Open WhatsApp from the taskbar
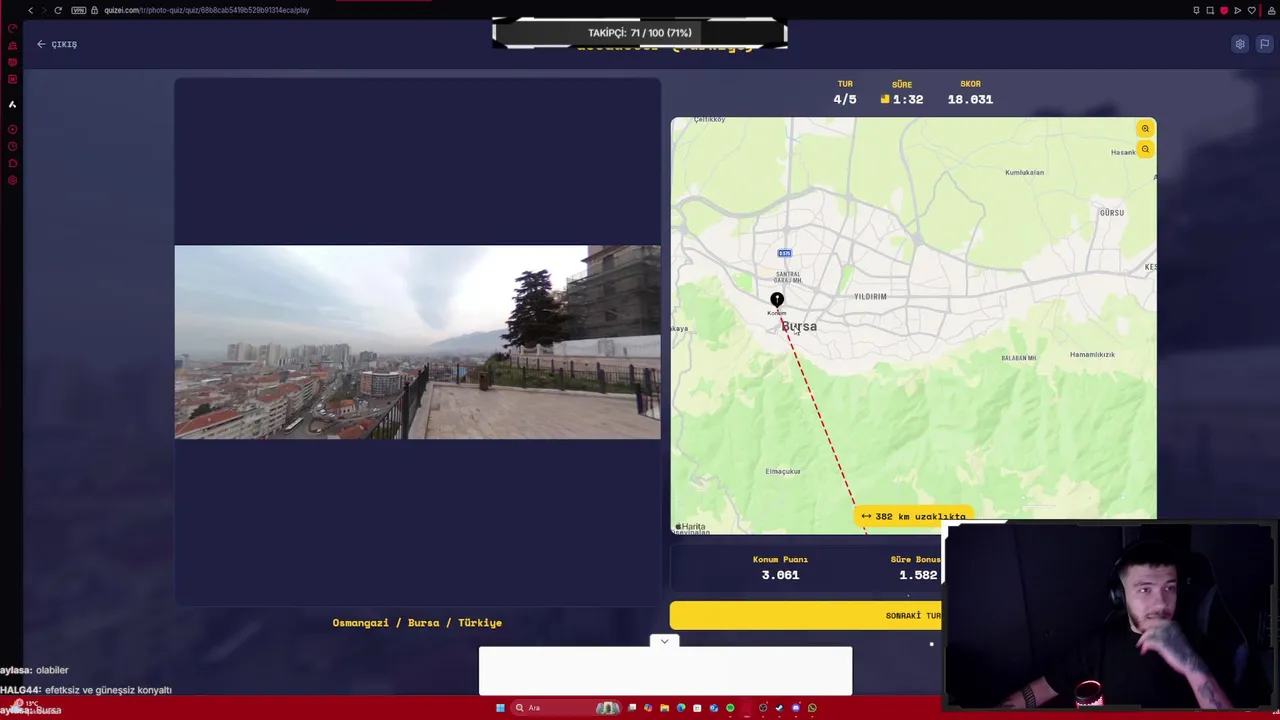The height and width of the screenshot is (720, 1280). pos(812,708)
